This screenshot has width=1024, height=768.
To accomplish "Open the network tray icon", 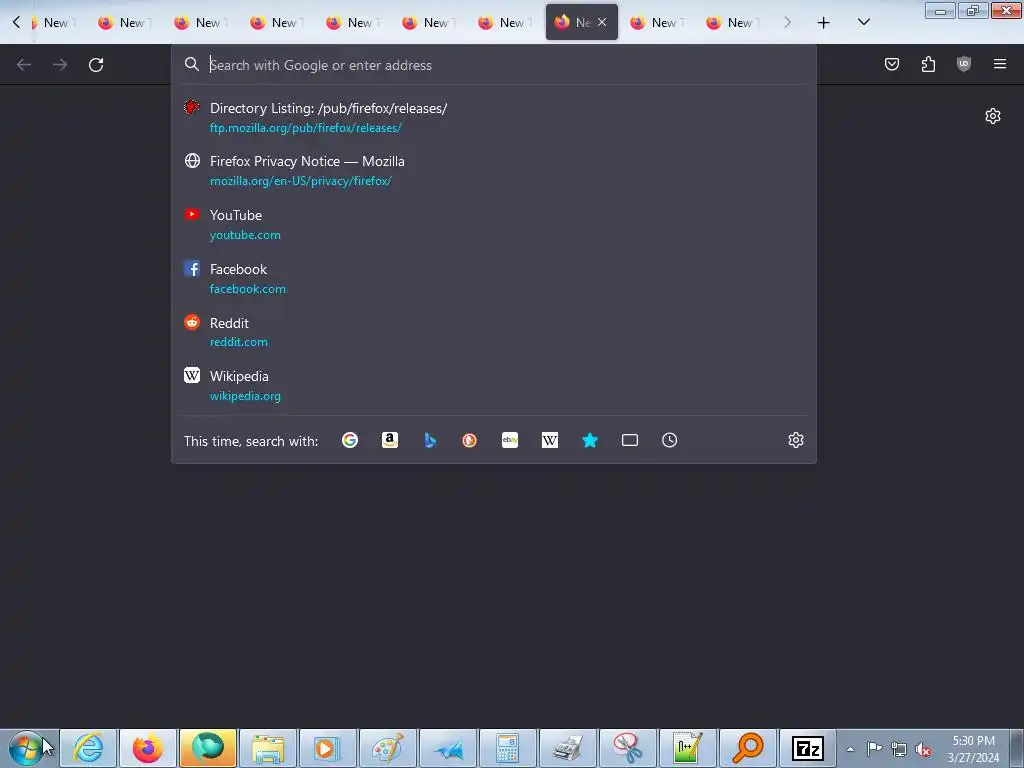I will pos(899,749).
